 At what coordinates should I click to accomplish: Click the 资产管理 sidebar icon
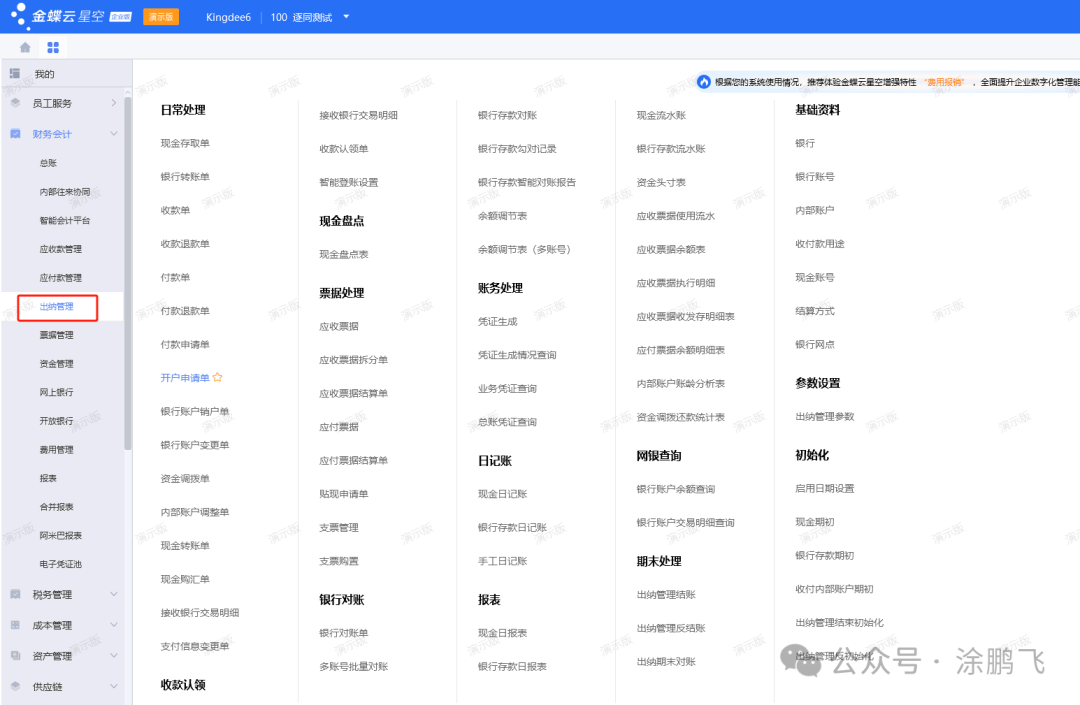point(15,656)
